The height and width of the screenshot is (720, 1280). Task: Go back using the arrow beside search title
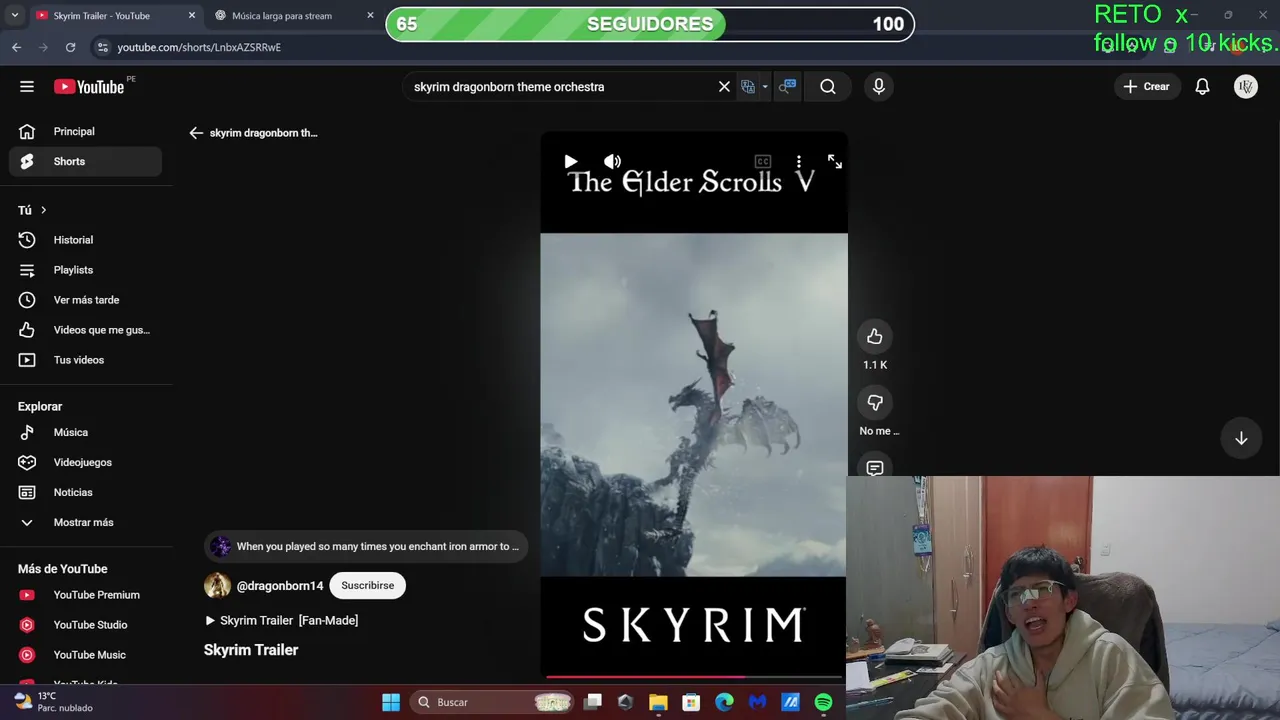click(196, 133)
